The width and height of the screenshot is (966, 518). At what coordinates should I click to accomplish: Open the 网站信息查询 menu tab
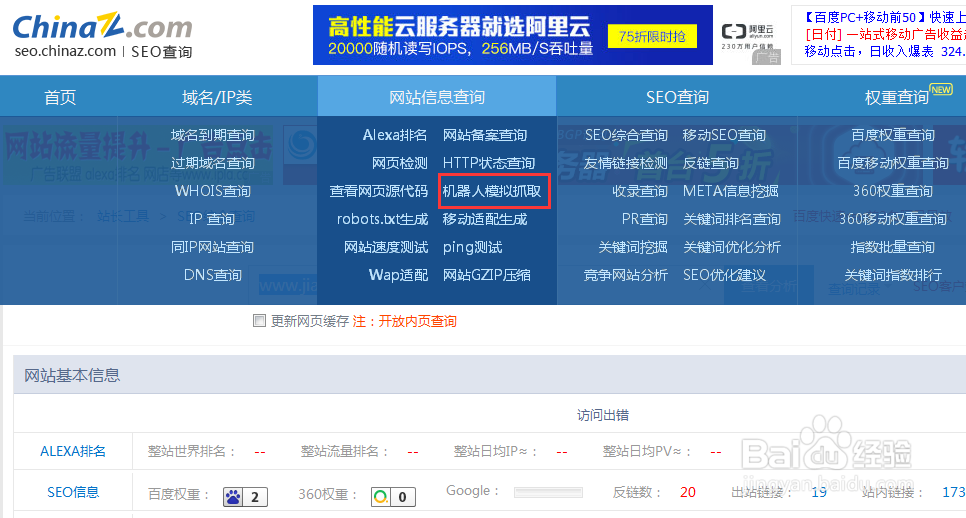[437, 97]
